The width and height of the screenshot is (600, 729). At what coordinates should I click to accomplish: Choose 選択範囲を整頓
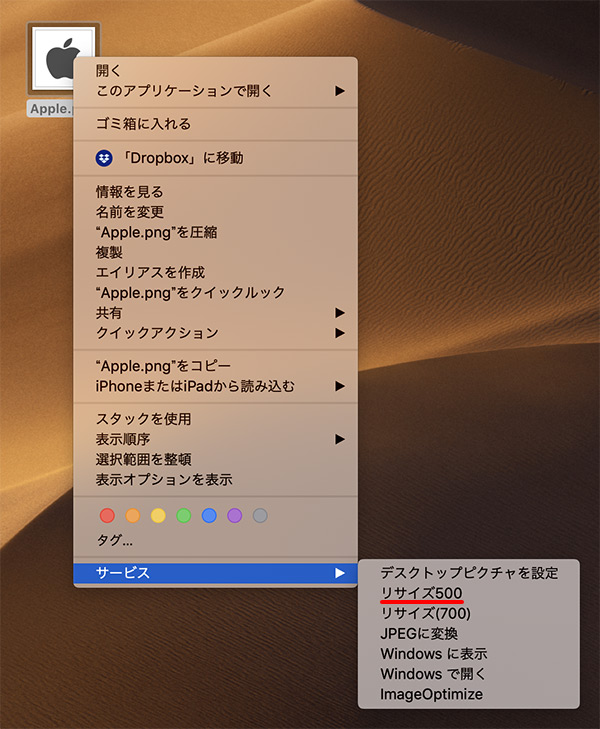[x=215, y=459]
